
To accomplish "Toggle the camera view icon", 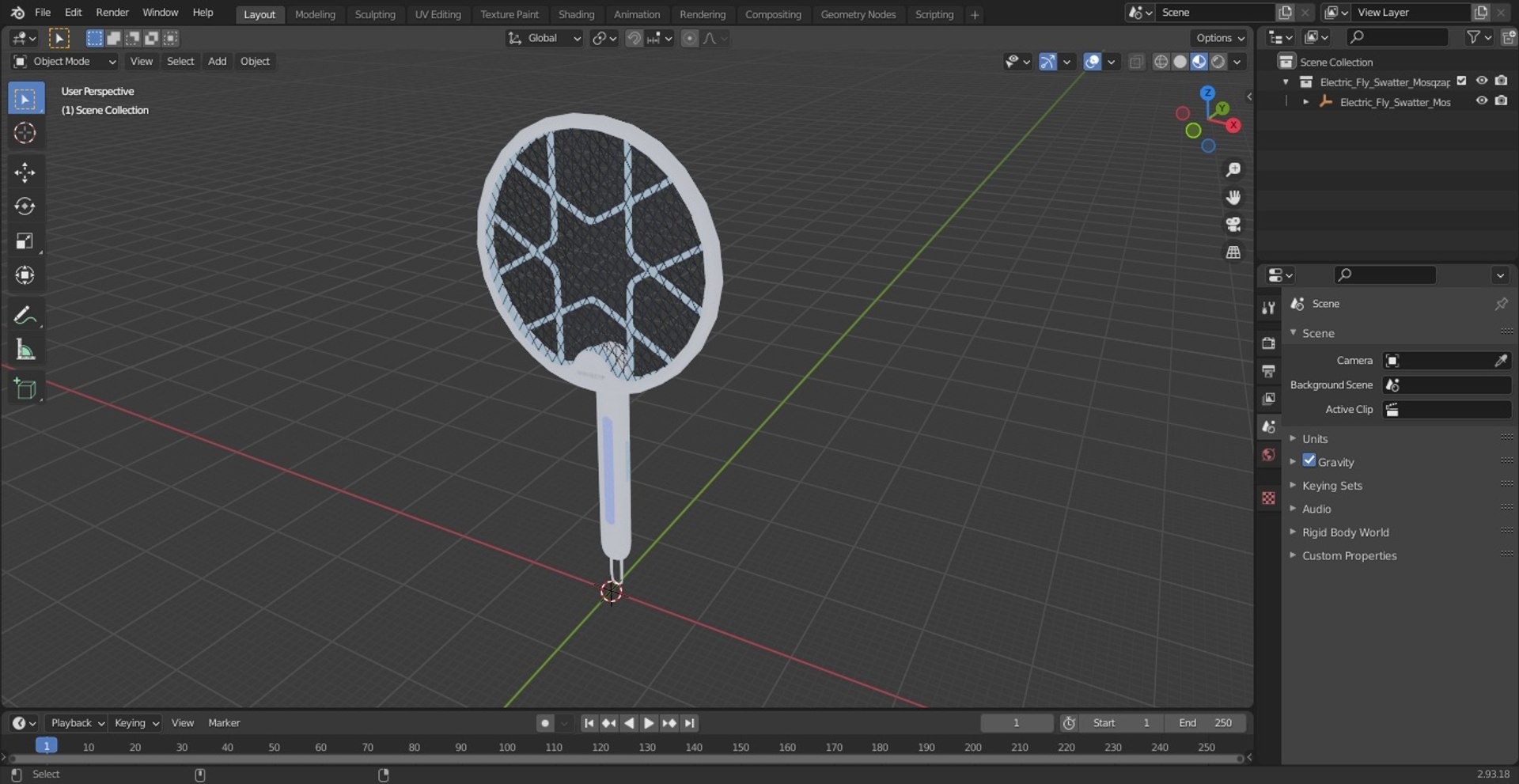I will 1233,225.
